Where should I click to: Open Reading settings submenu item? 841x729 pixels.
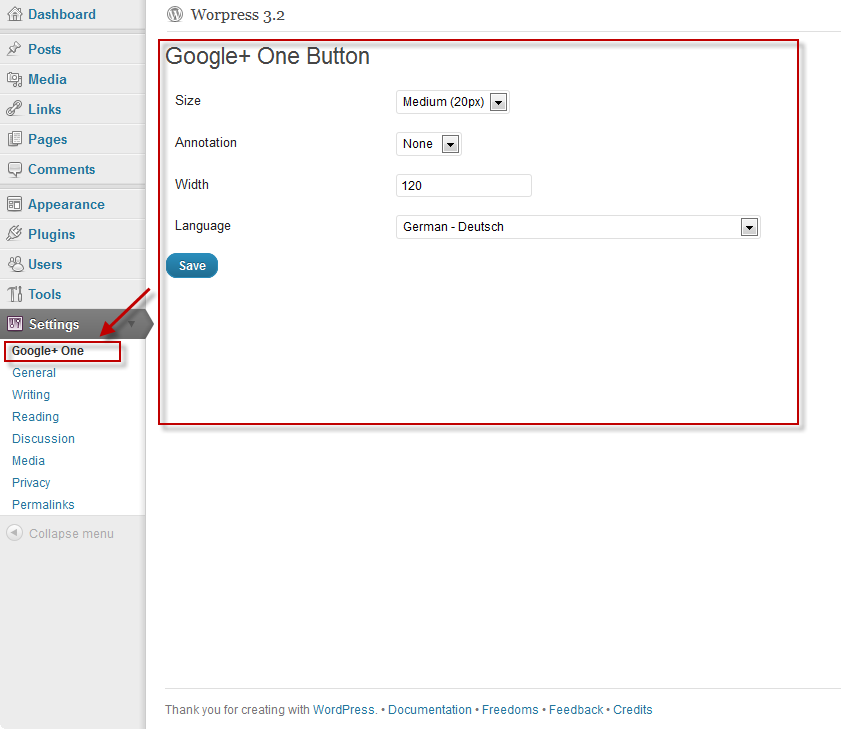point(35,417)
